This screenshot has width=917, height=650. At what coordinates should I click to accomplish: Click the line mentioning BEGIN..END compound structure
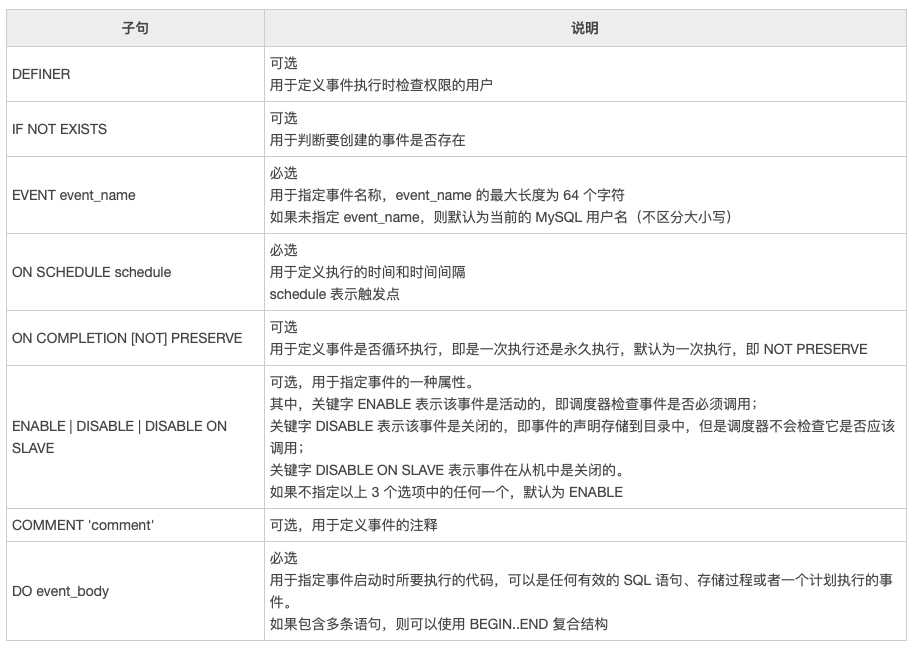point(438,624)
